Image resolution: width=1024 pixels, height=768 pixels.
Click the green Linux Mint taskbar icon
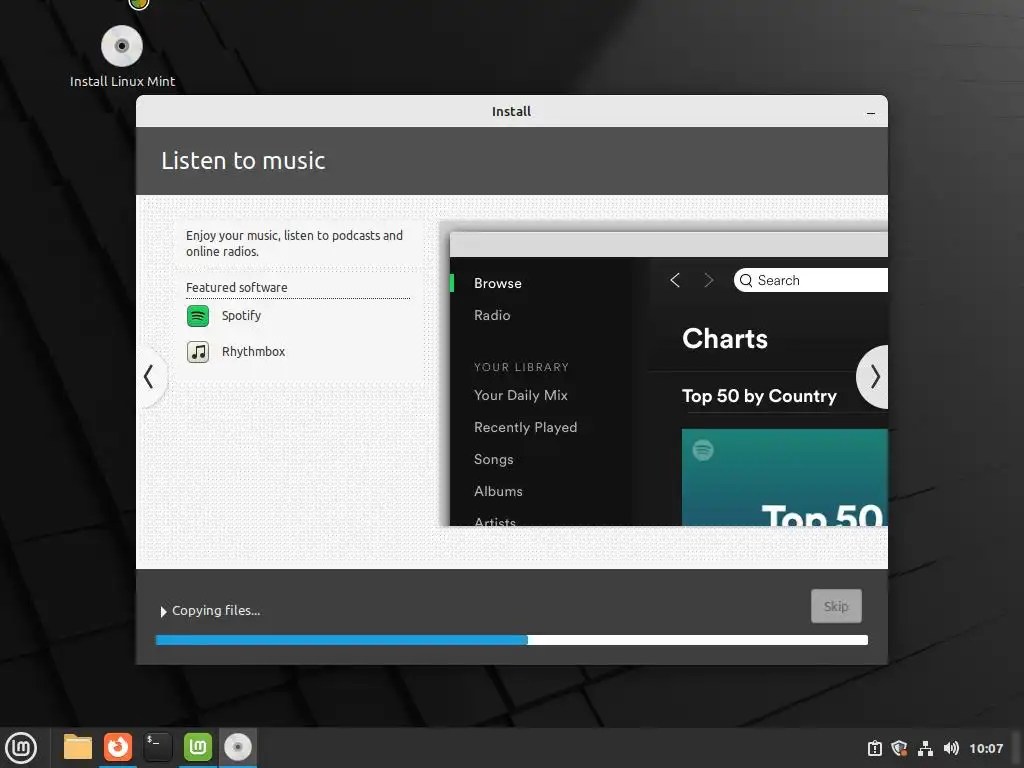[x=198, y=747]
